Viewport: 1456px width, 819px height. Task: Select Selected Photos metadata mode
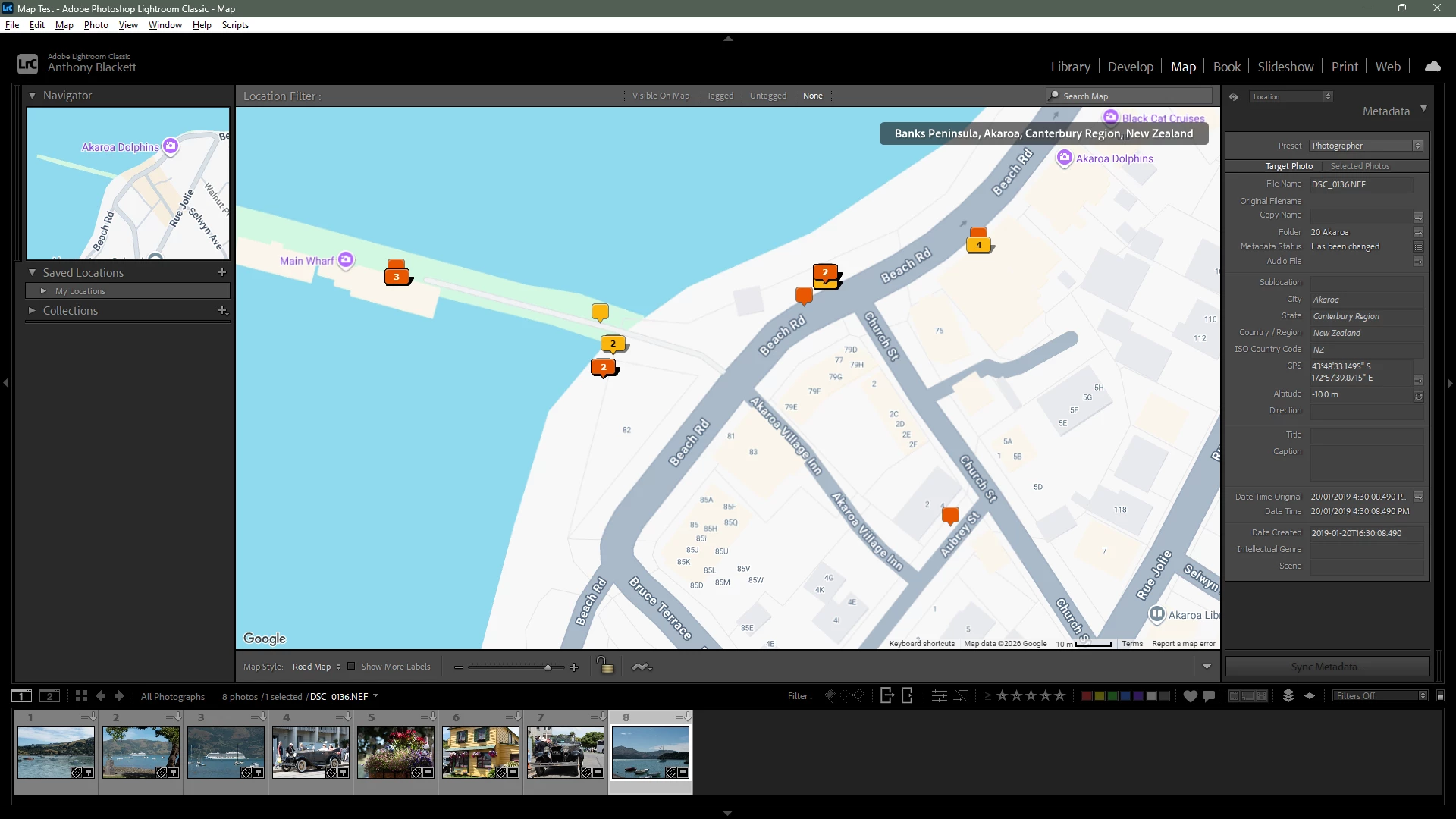pyautogui.click(x=1360, y=166)
